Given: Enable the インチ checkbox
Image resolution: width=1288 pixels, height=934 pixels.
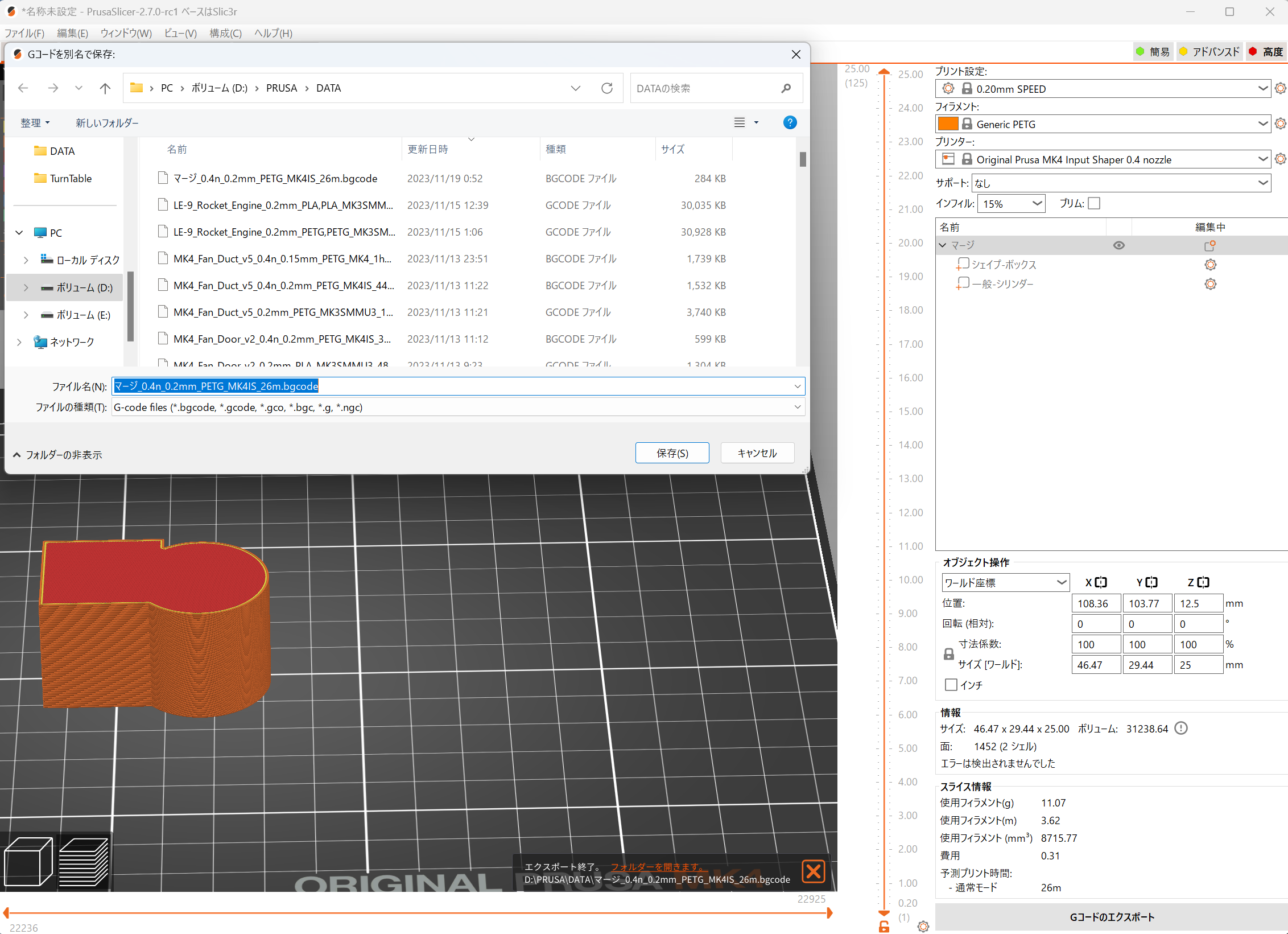Looking at the screenshot, I should coord(951,685).
